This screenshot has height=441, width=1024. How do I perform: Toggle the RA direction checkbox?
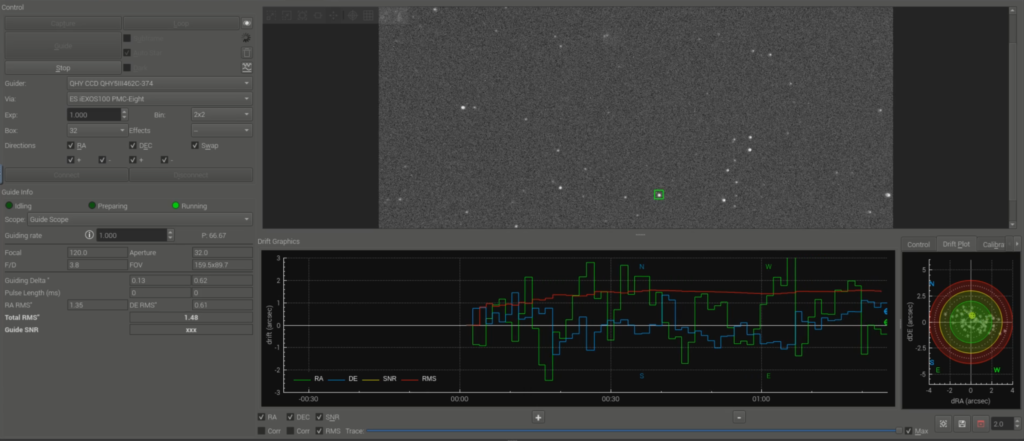tap(71, 146)
